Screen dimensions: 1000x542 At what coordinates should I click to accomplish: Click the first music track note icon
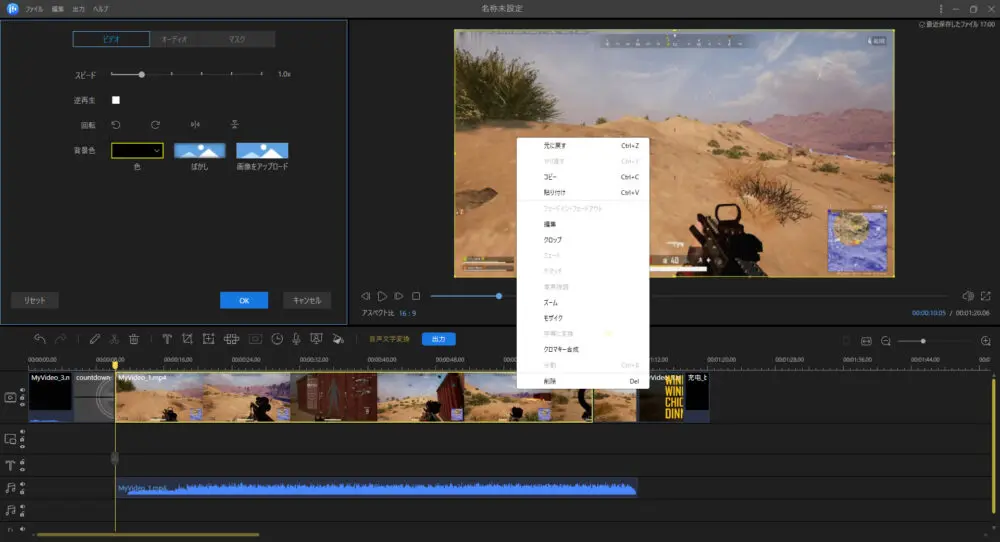click(10, 488)
